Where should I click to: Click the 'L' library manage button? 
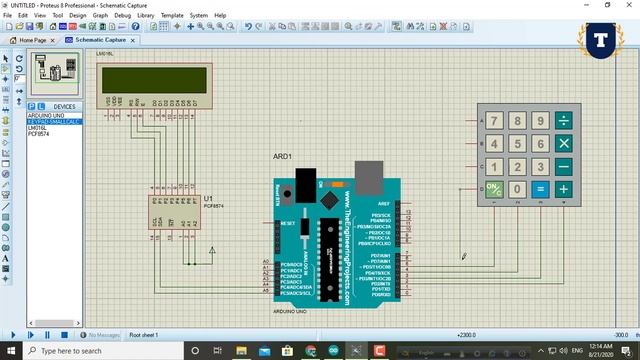point(41,107)
